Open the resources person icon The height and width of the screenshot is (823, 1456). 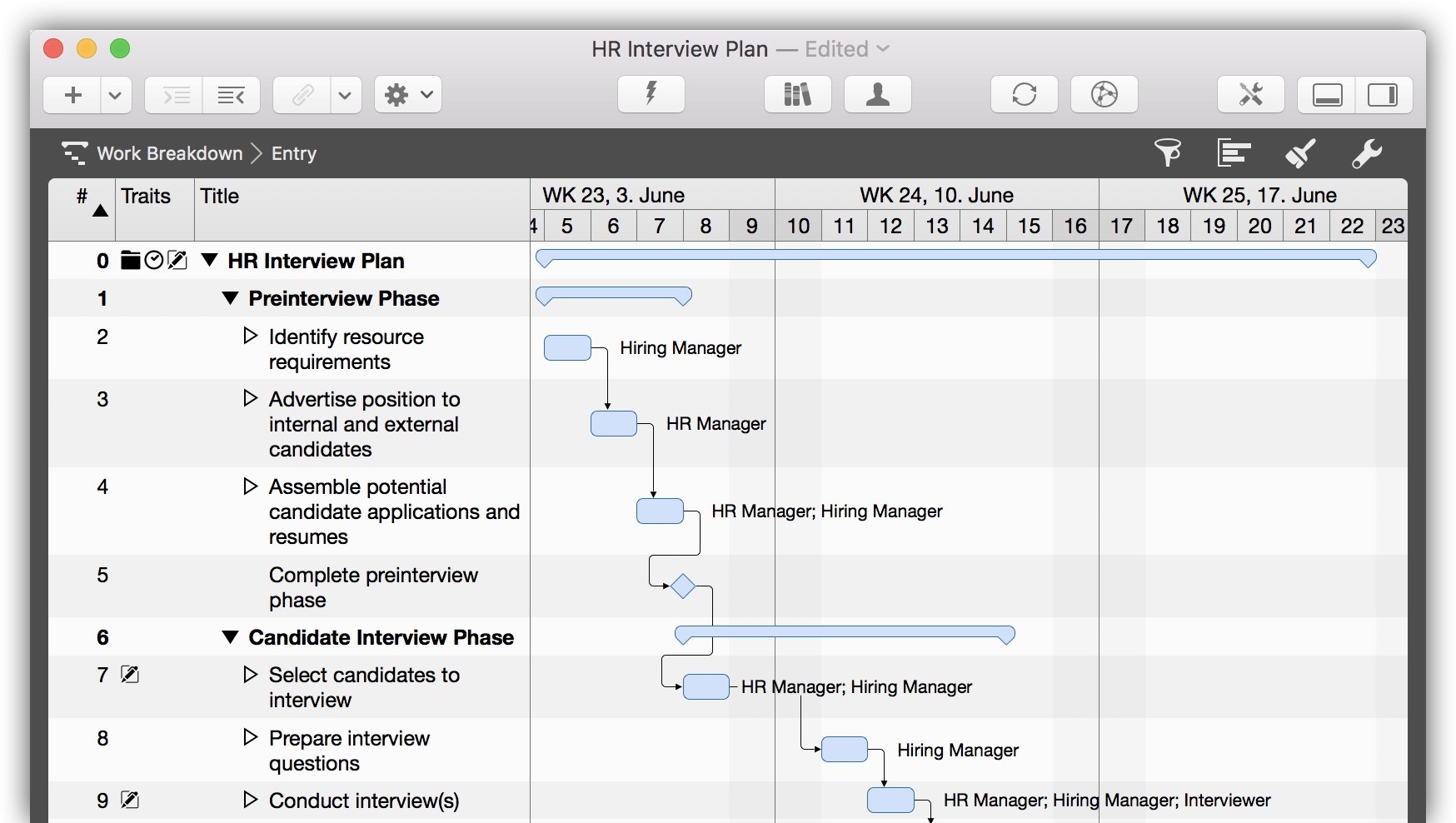pyautogui.click(x=877, y=94)
